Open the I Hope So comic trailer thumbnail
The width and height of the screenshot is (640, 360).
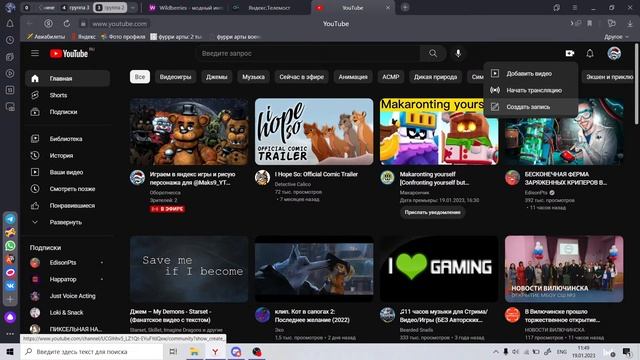point(314,131)
